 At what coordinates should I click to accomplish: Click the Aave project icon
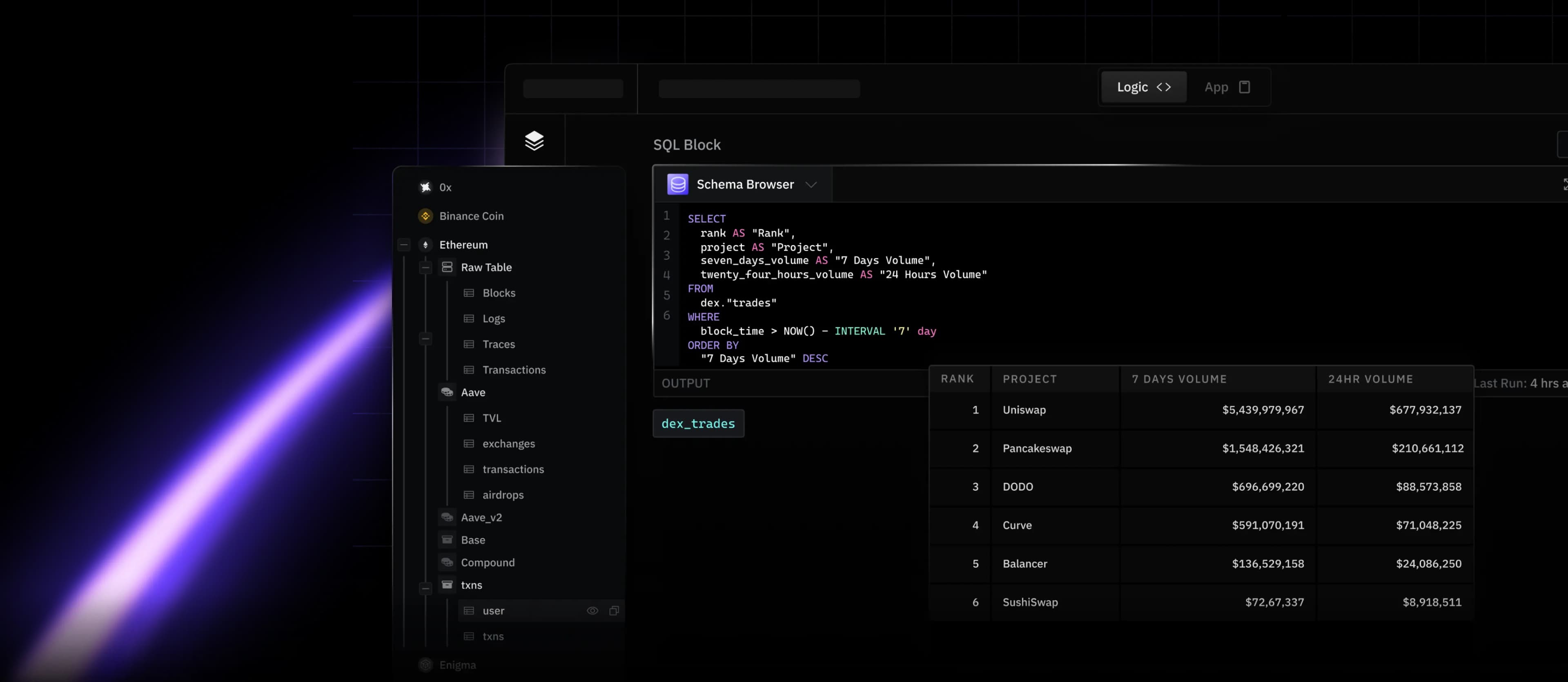pyautogui.click(x=448, y=392)
